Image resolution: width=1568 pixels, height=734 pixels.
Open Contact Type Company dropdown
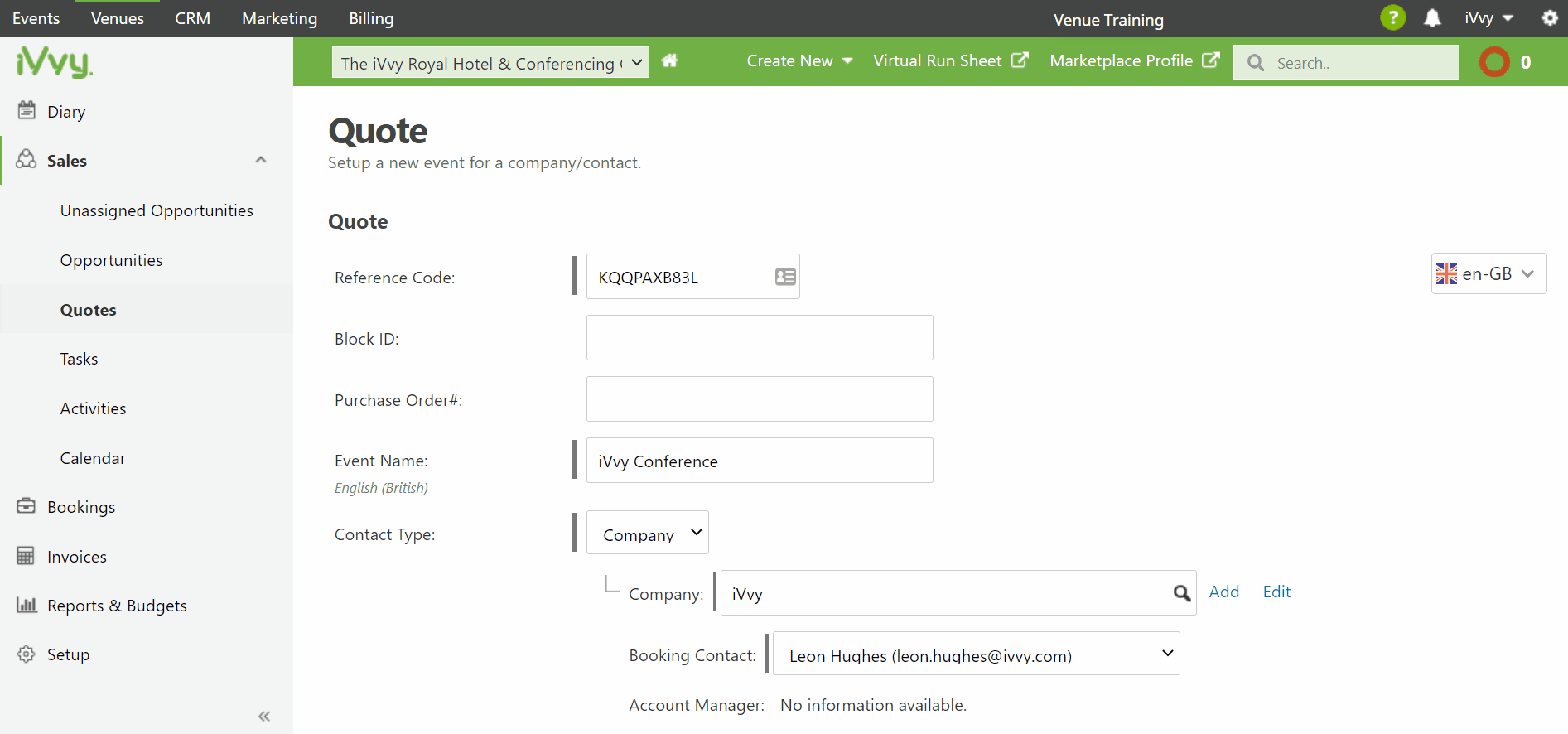click(648, 533)
